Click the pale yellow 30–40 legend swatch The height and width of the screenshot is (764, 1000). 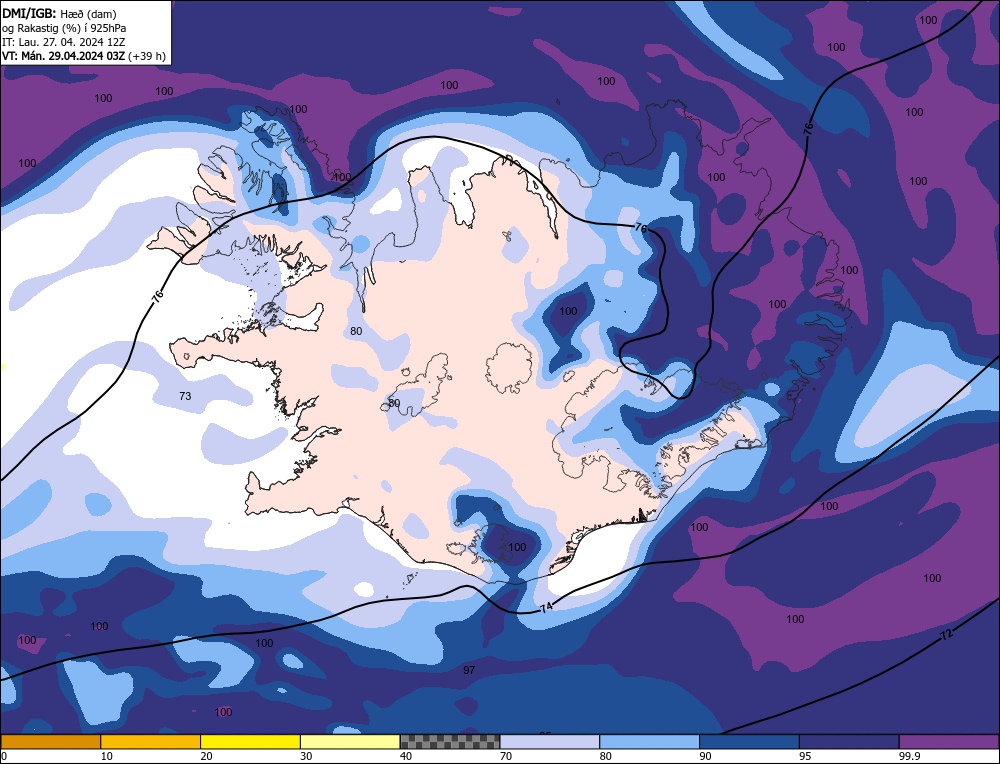pos(350,741)
